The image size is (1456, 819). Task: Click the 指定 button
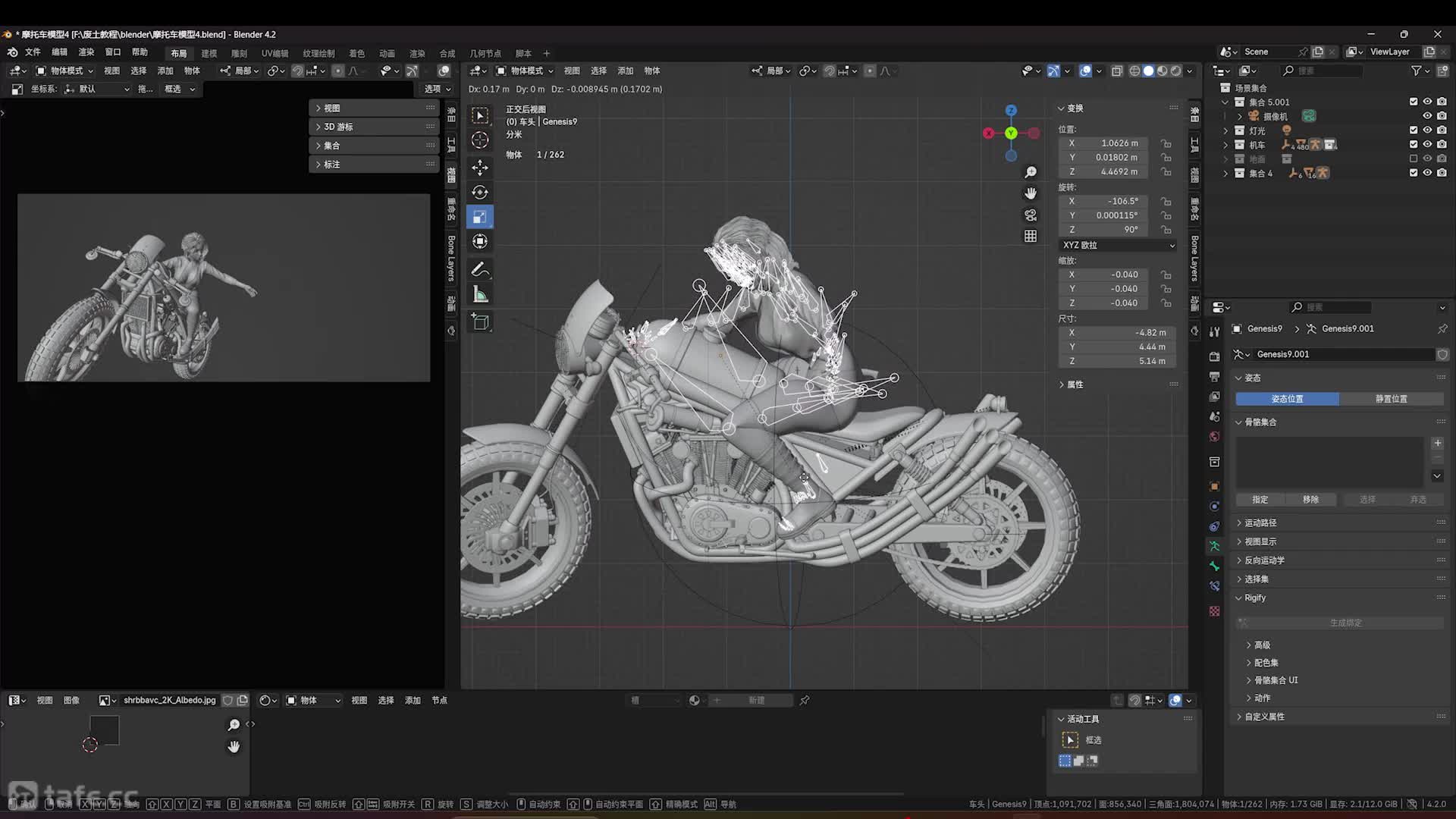(x=1260, y=500)
